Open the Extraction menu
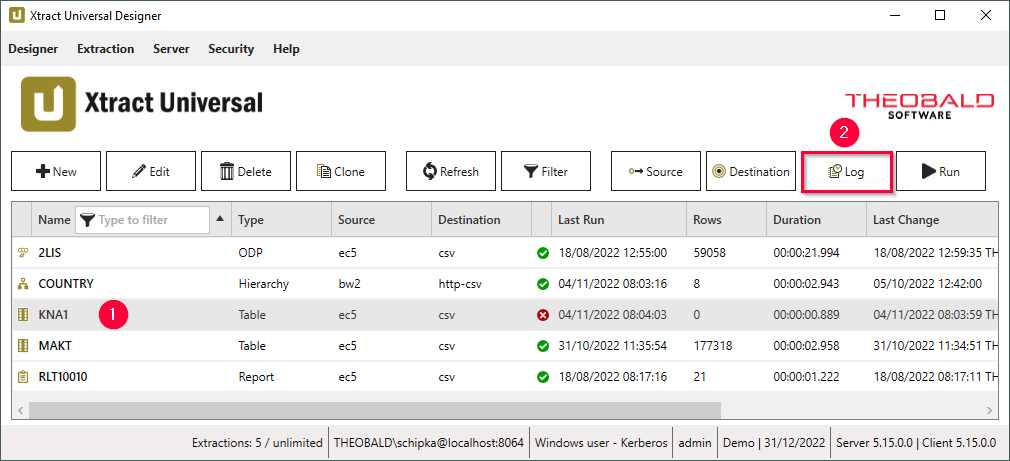The width and height of the screenshot is (1010, 461). tap(105, 49)
